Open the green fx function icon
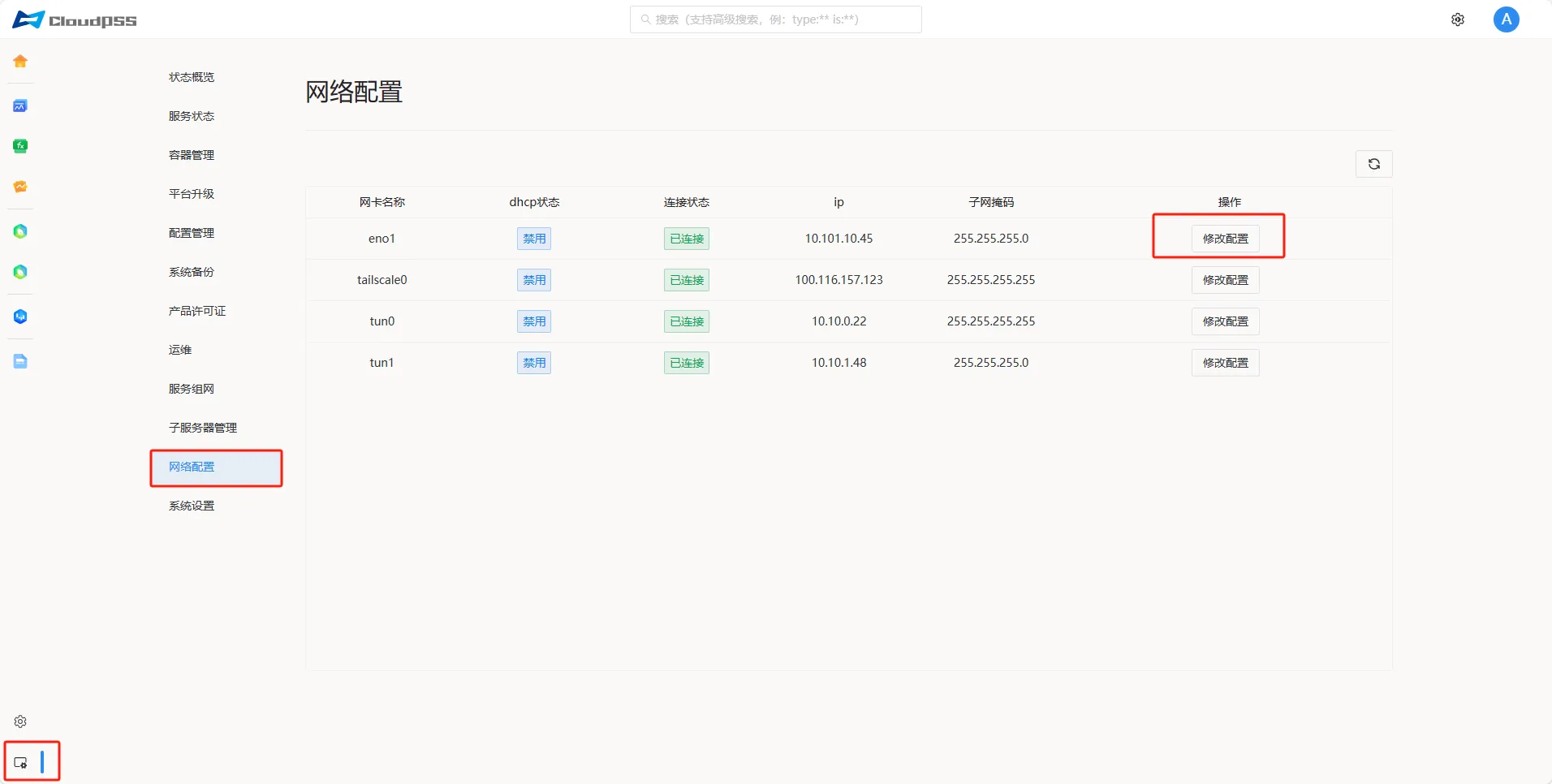 [x=20, y=146]
